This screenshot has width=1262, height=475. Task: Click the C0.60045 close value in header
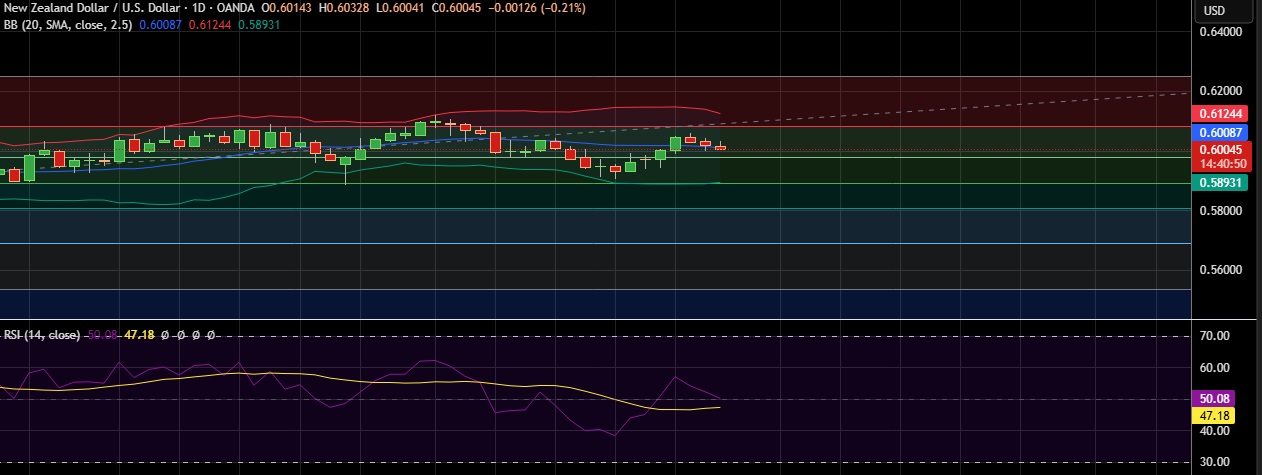[458, 8]
